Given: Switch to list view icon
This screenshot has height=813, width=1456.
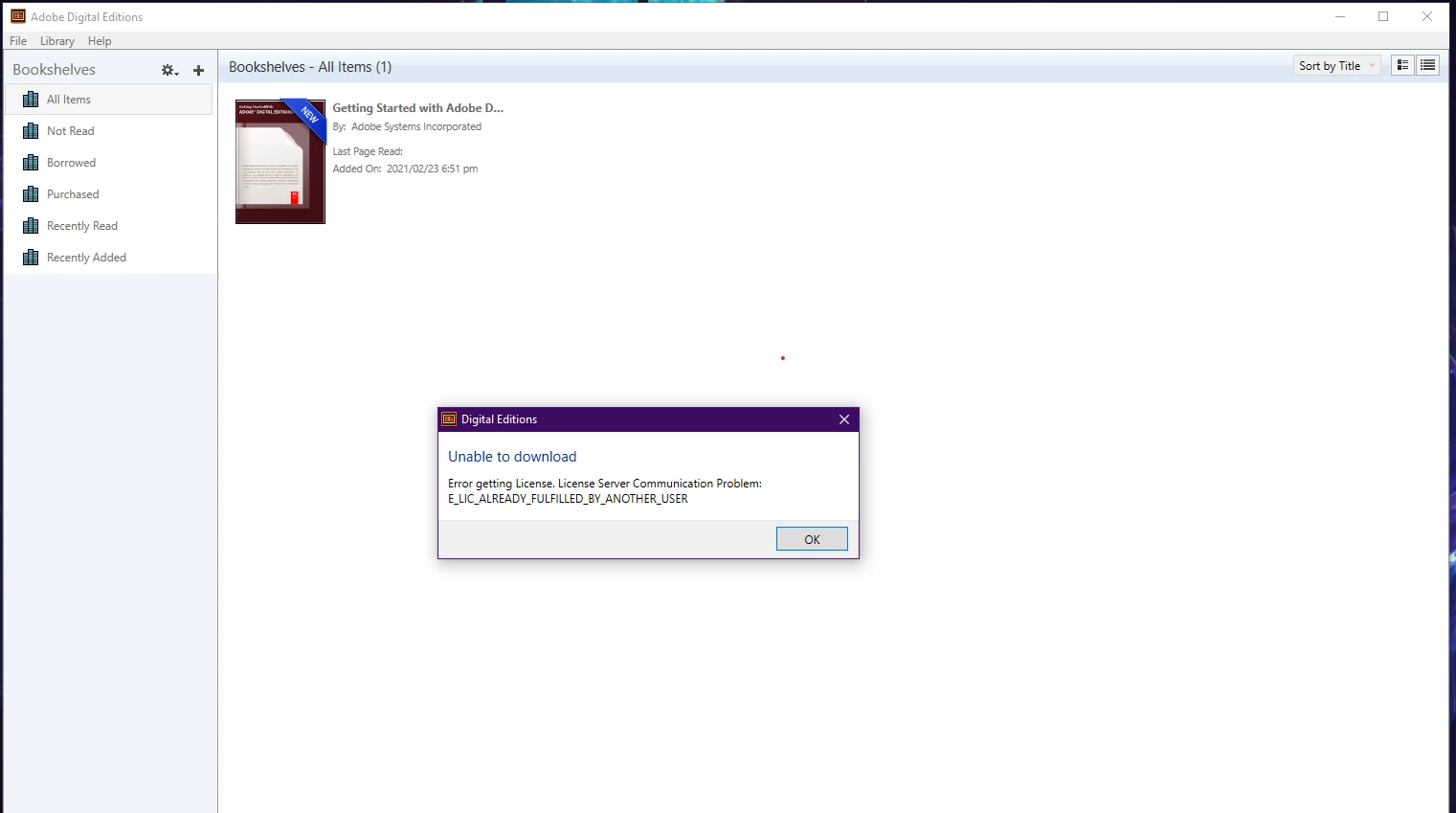Looking at the screenshot, I should coord(1427,65).
